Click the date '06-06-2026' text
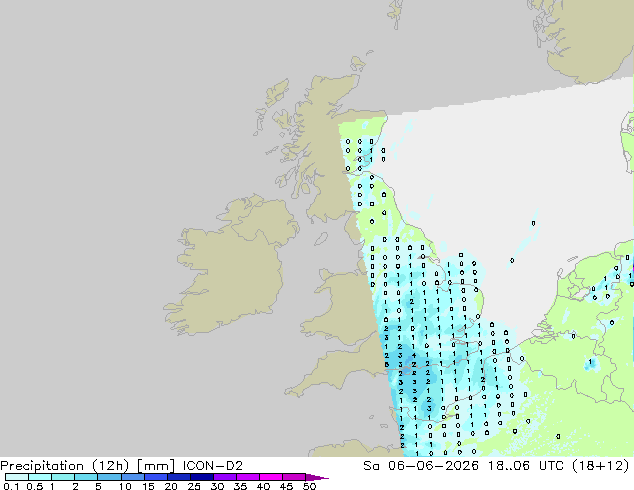The height and width of the screenshot is (490, 634). point(433,466)
